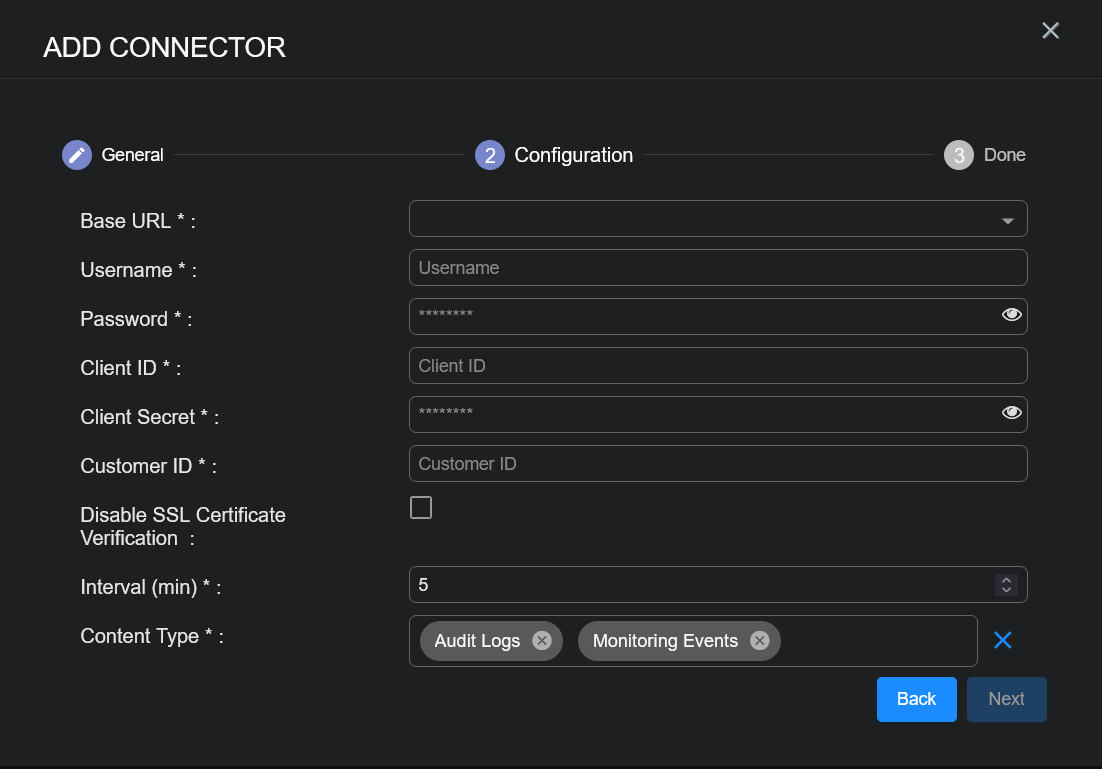1102x769 pixels.
Task: Remove the Audit Logs tag
Action: tap(542, 641)
